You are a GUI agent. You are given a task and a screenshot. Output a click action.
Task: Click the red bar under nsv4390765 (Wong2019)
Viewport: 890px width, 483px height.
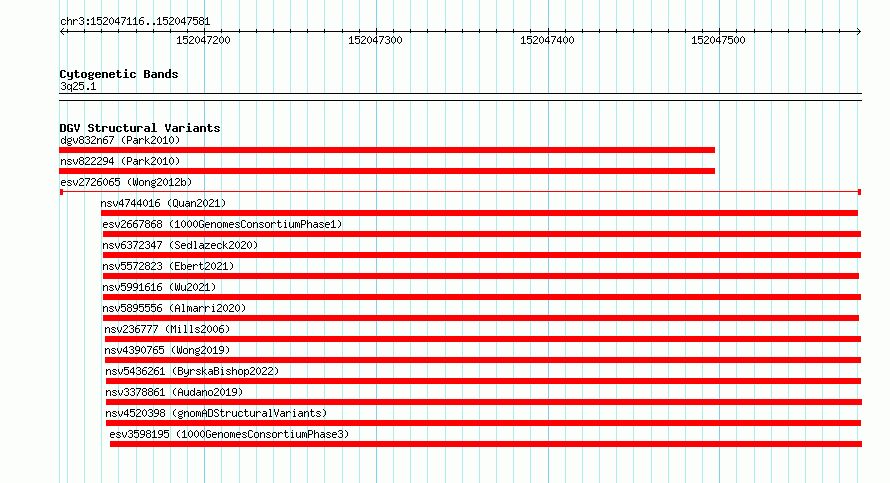(483, 360)
